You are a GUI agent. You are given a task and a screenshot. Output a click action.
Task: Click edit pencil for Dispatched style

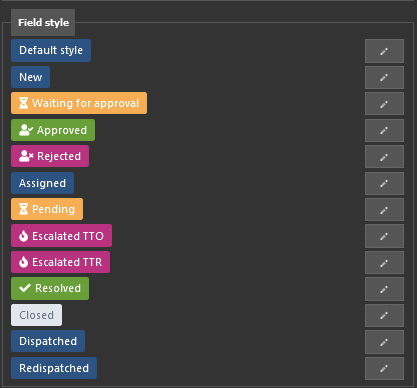[384, 342]
